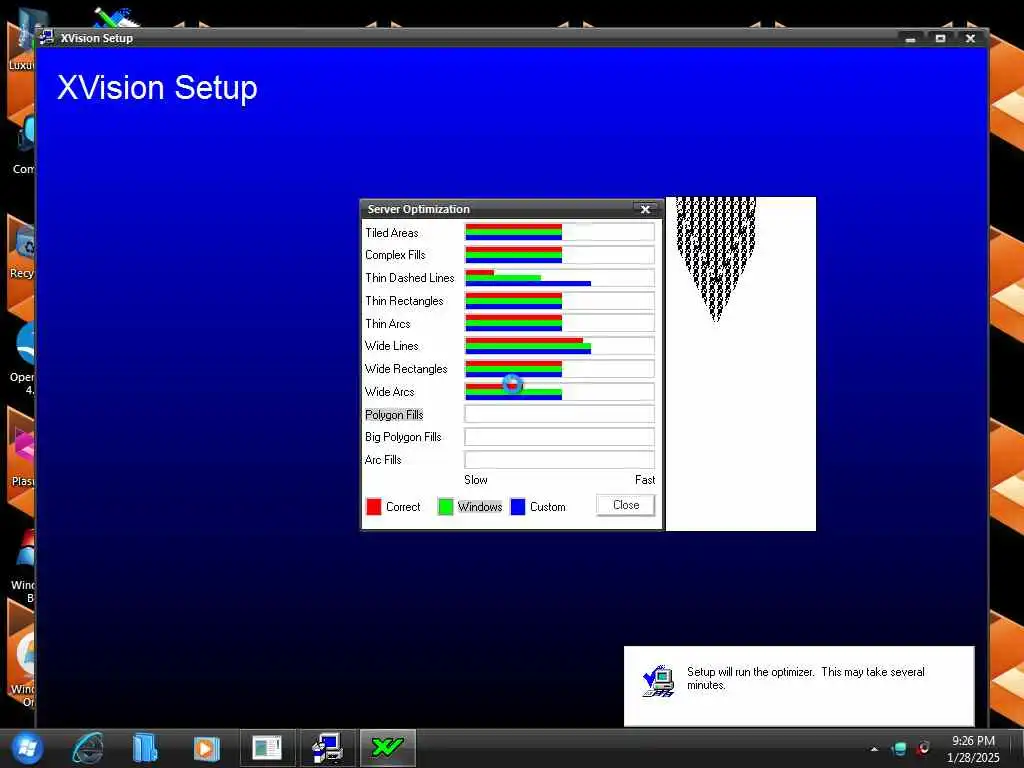
Task: Click the setup installer taskbar icon
Action: 328,748
